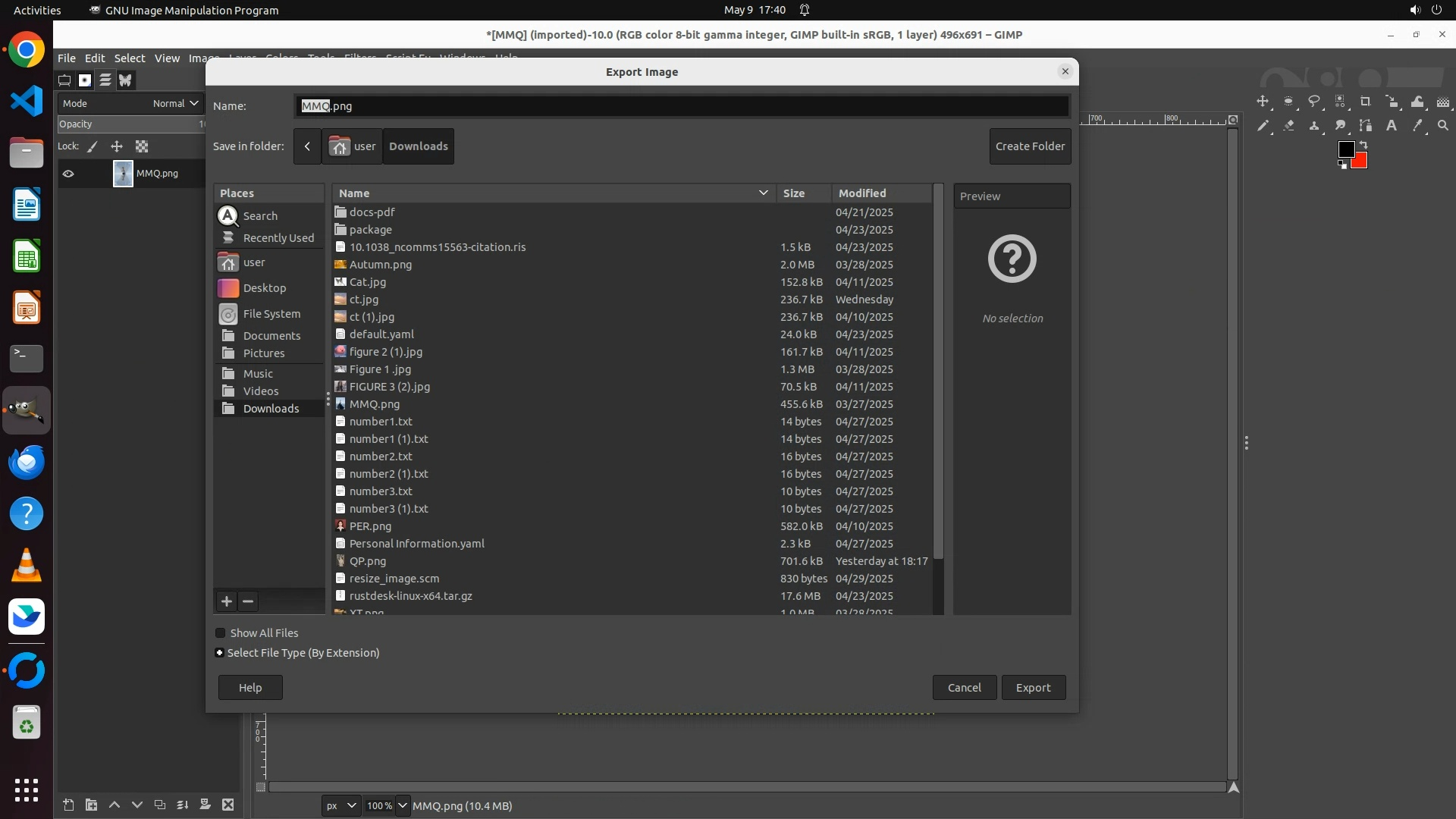Hide the MMQ.png layer with eye icon
The image size is (1456, 819).
(x=68, y=174)
